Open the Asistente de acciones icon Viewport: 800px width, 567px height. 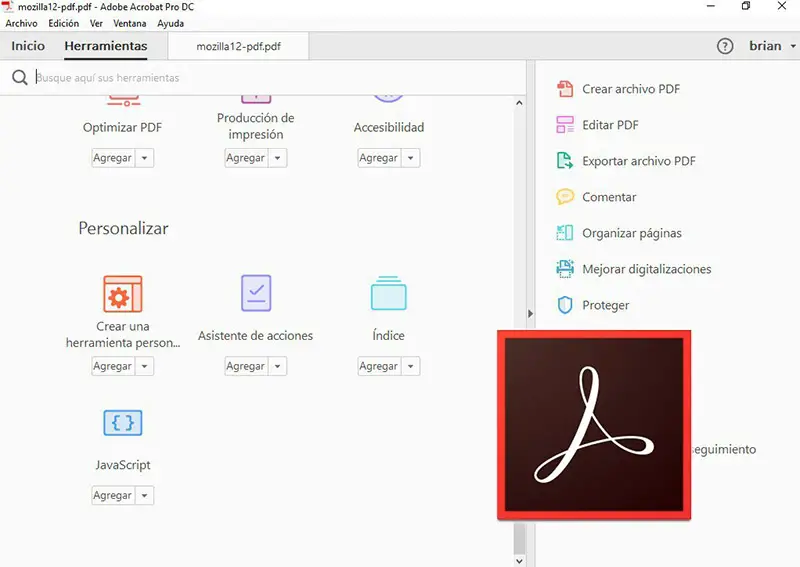tap(256, 293)
